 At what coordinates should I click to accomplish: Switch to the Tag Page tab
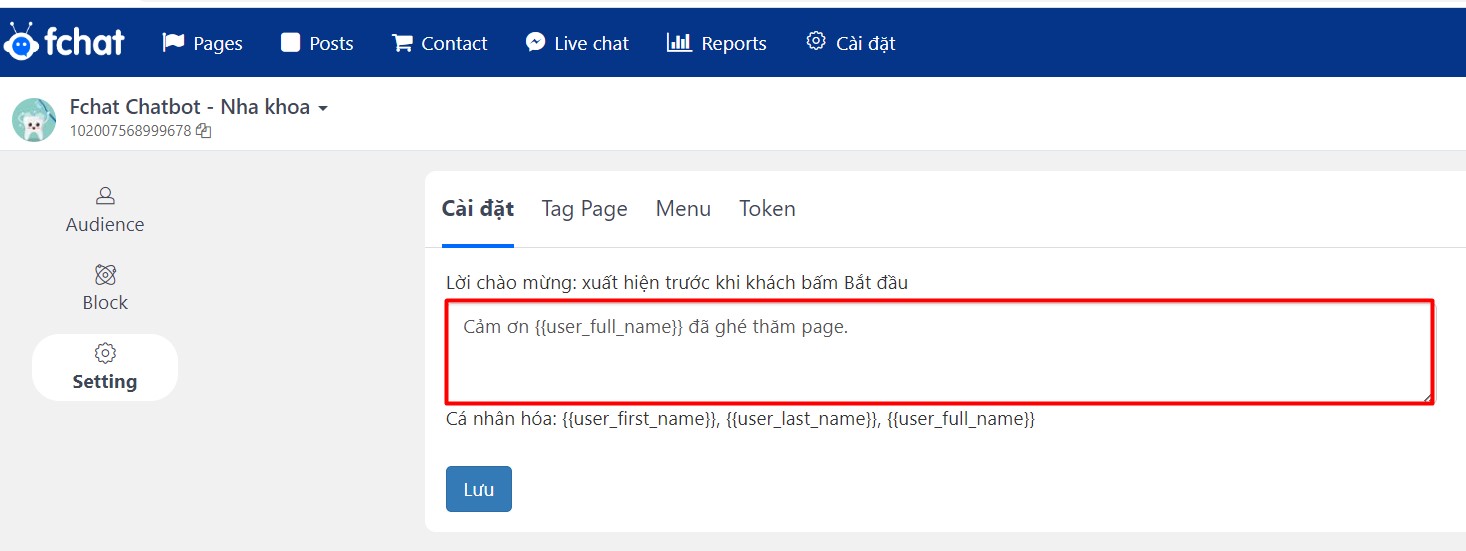pos(584,209)
